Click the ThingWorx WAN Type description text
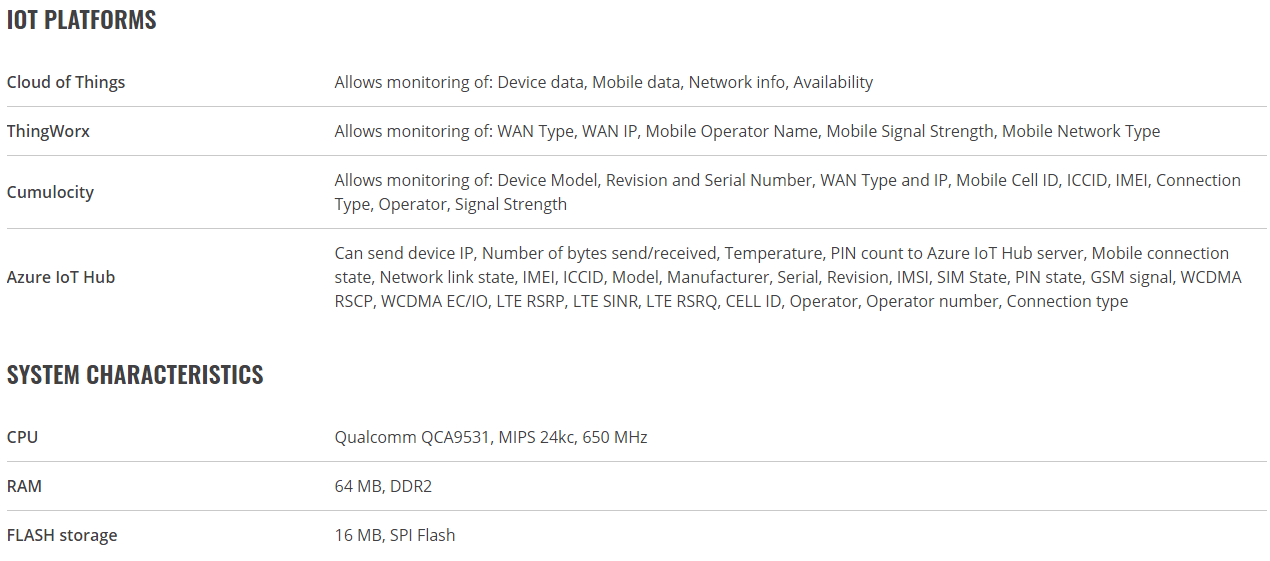Viewport: 1270px width, 561px height. point(747,131)
